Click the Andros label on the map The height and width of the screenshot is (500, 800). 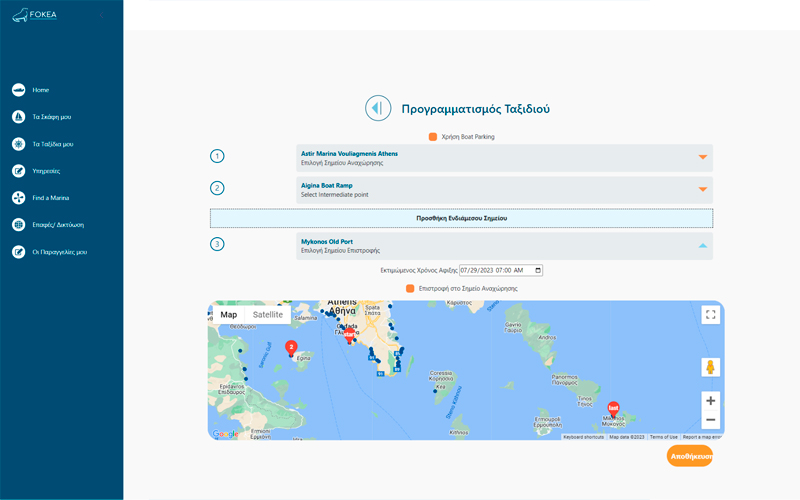[547, 338]
